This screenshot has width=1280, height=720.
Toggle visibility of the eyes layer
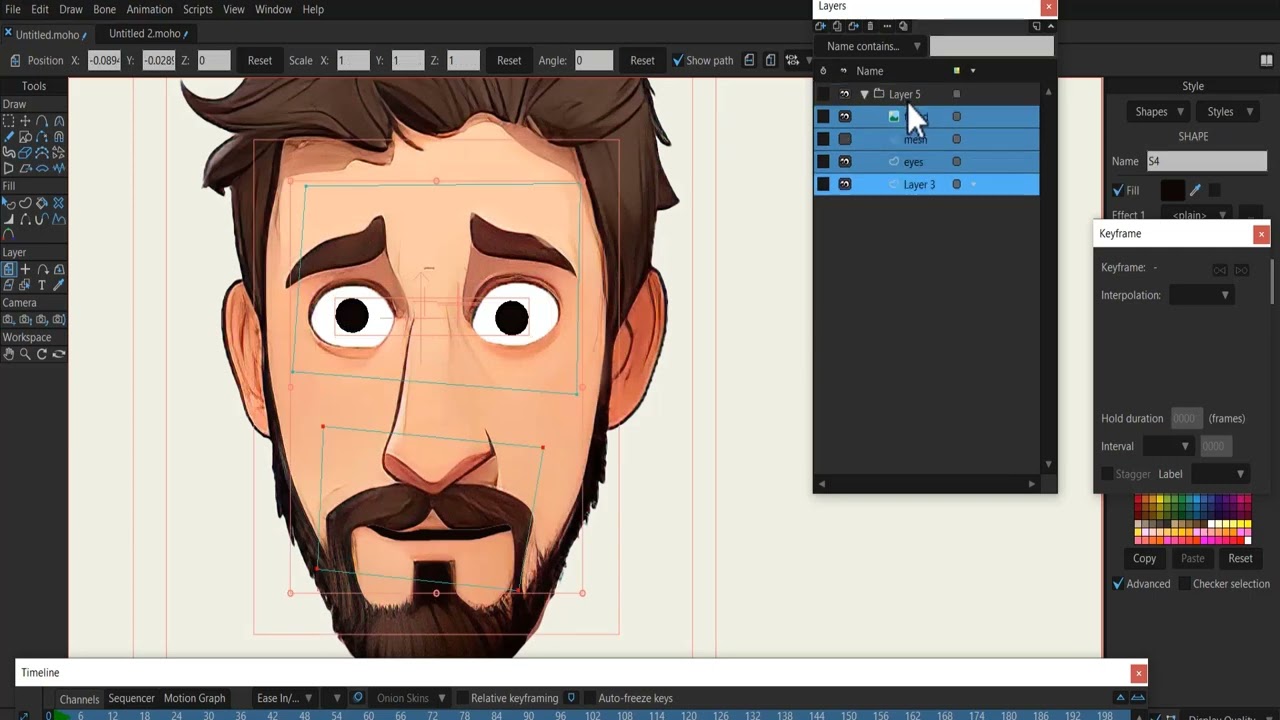coord(845,162)
